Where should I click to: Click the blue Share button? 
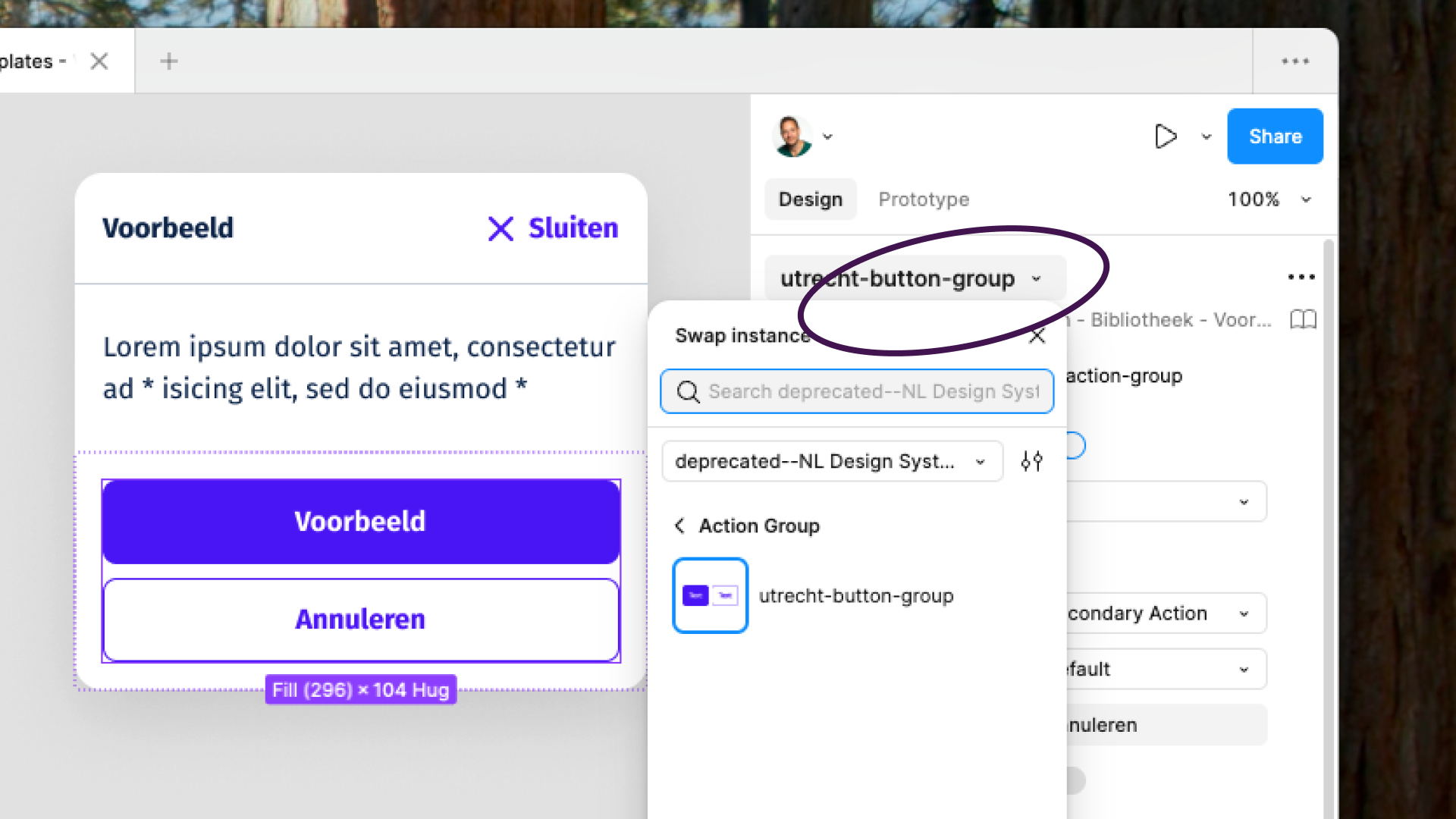point(1275,136)
